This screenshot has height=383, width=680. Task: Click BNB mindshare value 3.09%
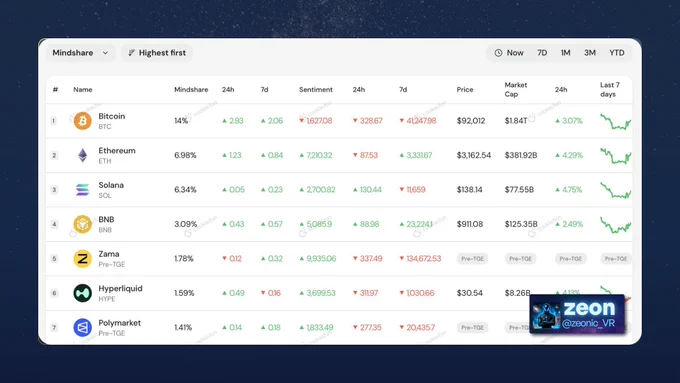pos(186,224)
